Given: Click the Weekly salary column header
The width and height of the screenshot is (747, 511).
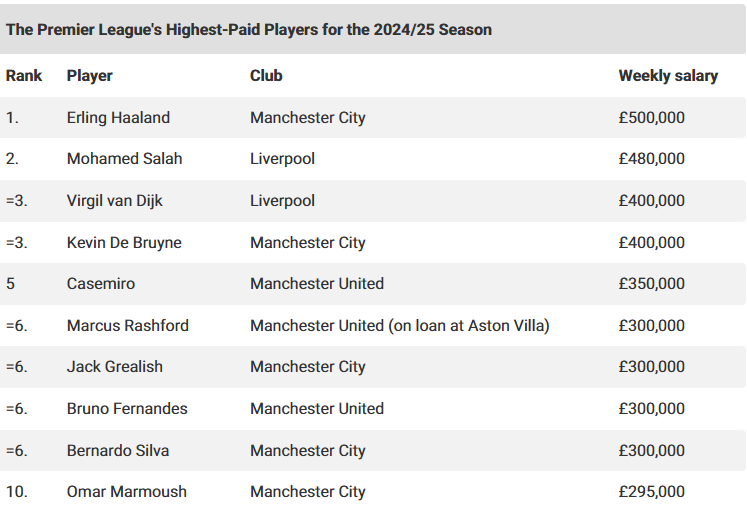Looking at the screenshot, I should tap(668, 75).
